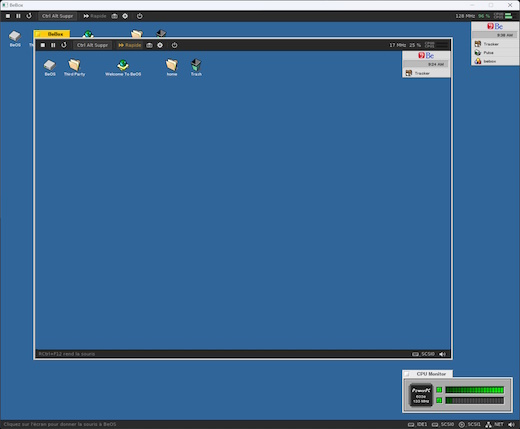This screenshot has height=429, width=520.
Task: Click the inner window reset arrow icon
Action: point(64,45)
